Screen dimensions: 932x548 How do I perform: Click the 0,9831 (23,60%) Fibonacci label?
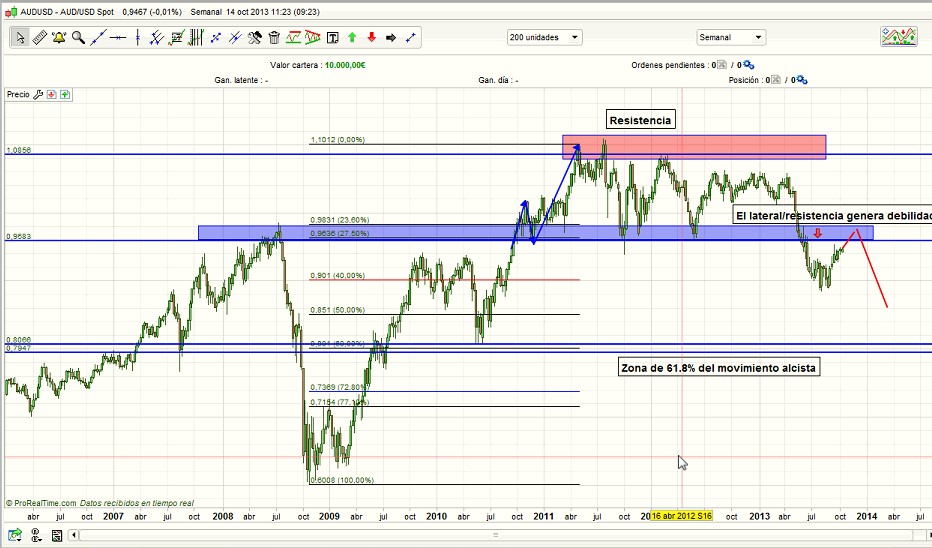(x=339, y=220)
